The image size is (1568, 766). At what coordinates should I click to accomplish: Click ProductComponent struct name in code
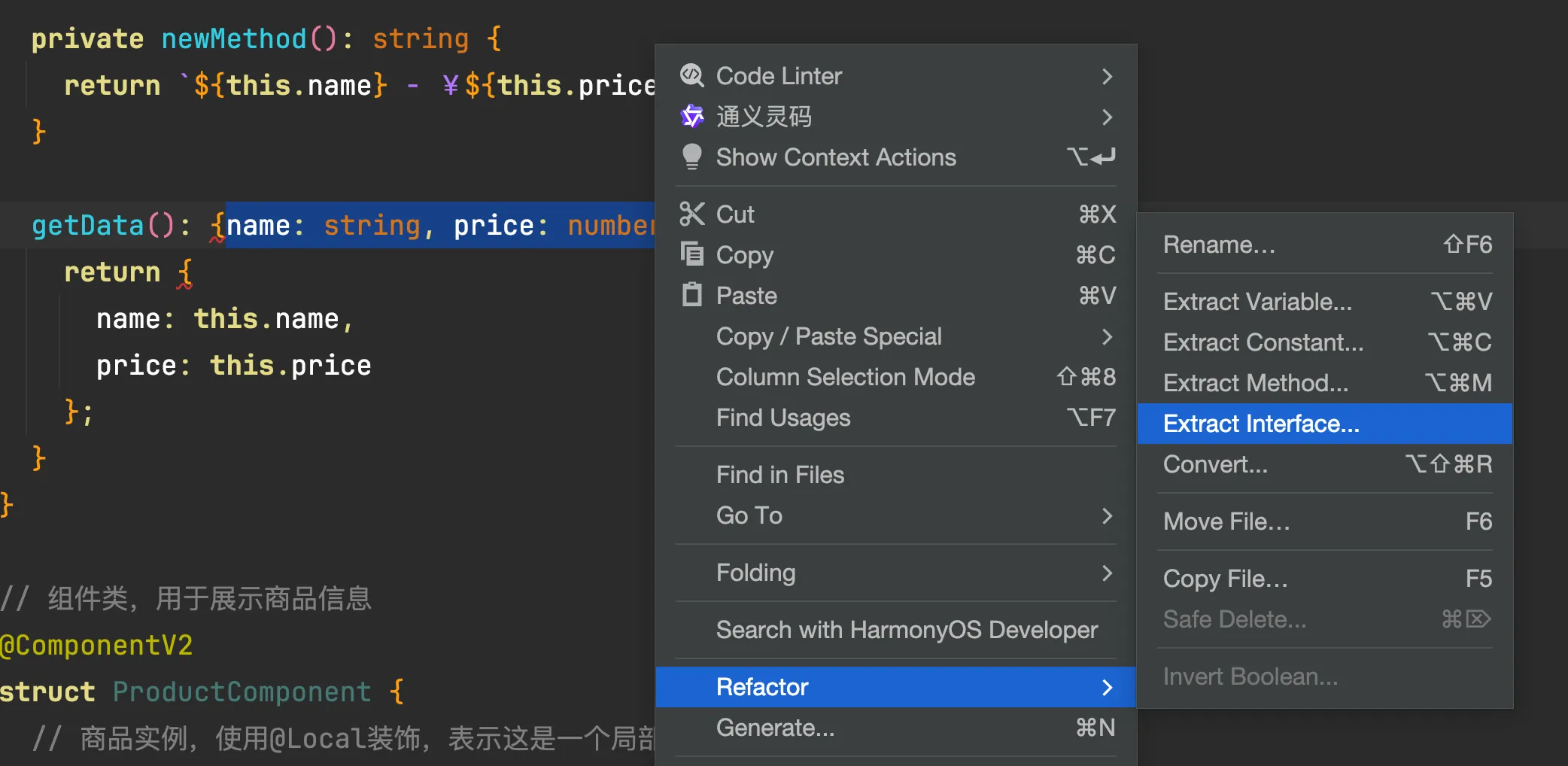pyautogui.click(x=242, y=692)
